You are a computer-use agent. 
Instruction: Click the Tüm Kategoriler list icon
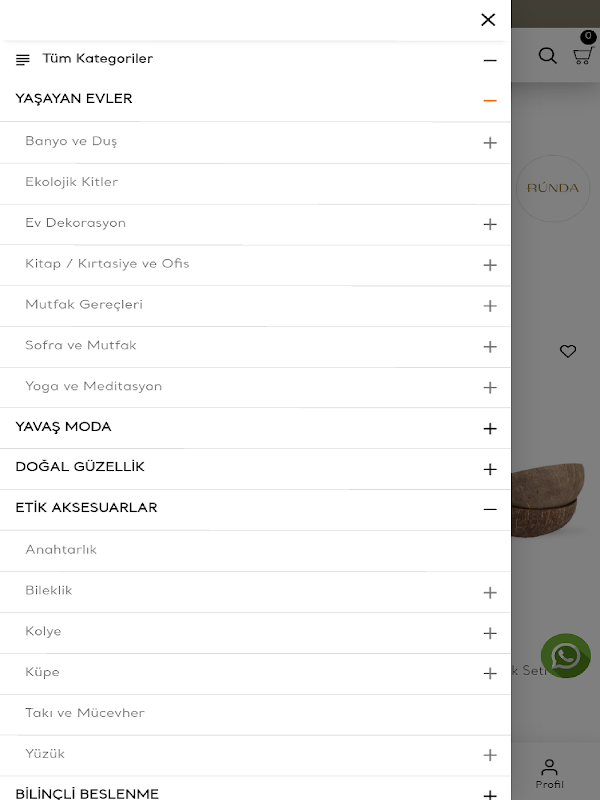22,60
